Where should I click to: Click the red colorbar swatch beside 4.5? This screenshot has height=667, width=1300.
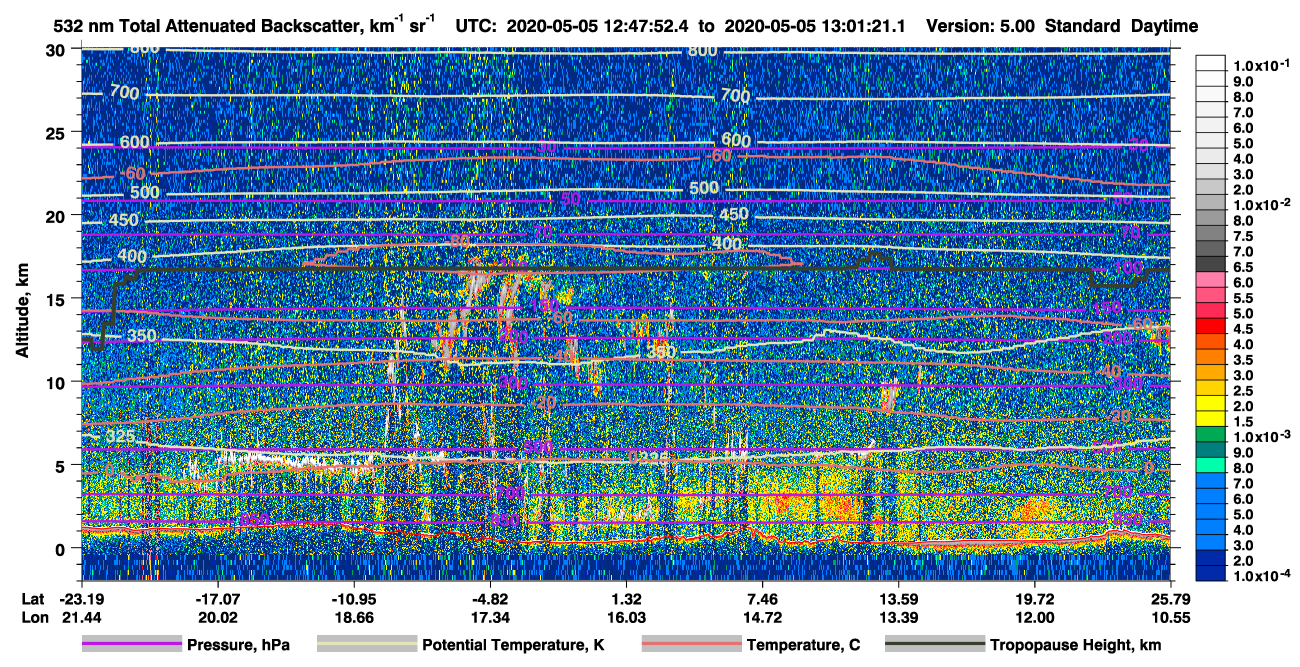pyautogui.click(x=1212, y=327)
